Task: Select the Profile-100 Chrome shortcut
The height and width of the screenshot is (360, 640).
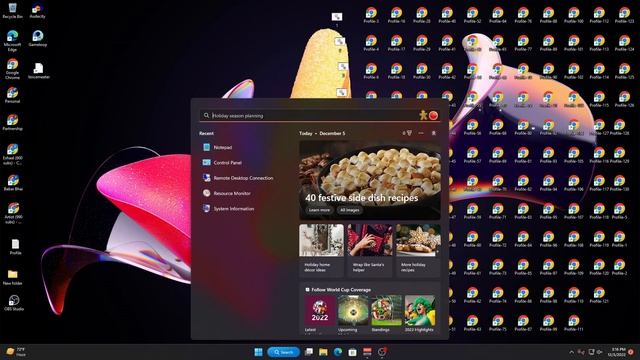Action: pos(573,15)
